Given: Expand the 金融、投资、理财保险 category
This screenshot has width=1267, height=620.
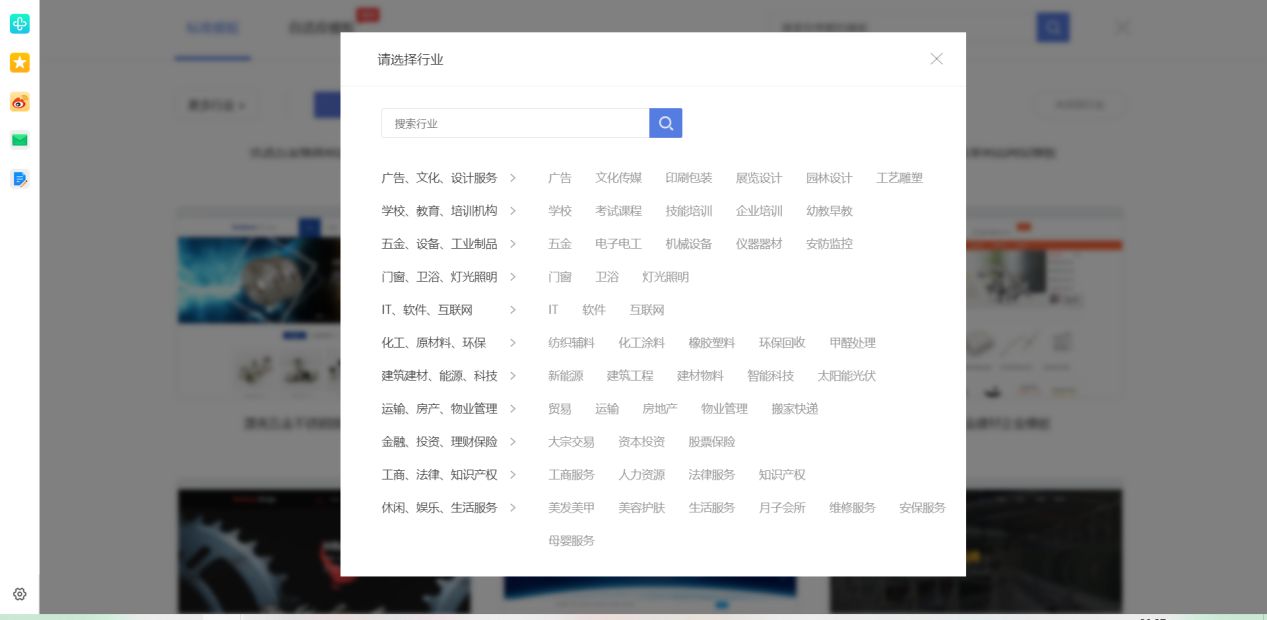Looking at the screenshot, I should (513, 441).
